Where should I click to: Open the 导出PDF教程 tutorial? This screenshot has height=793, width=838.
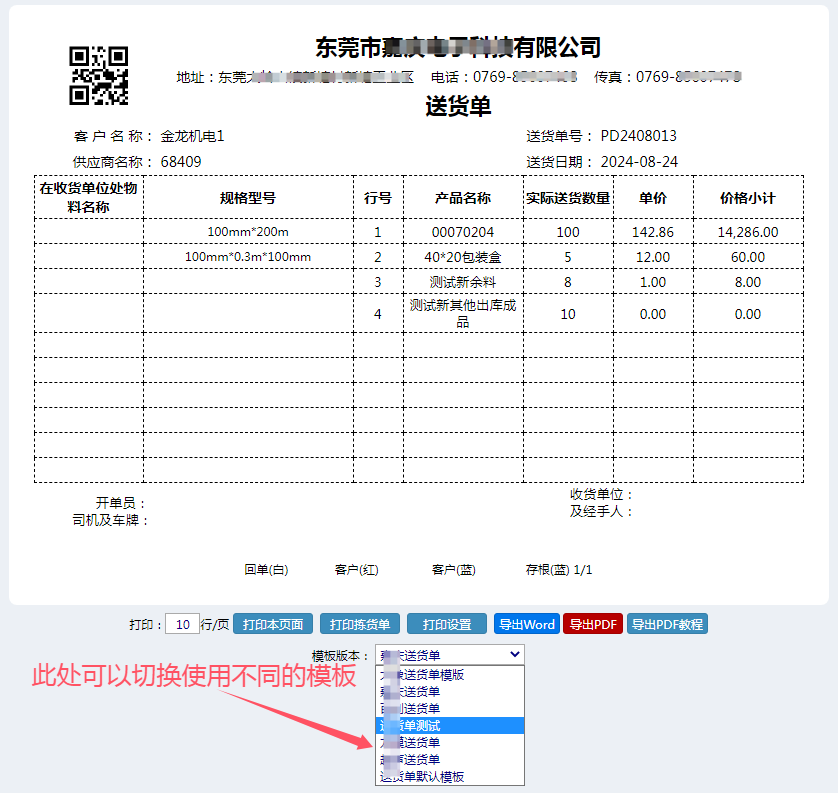click(667, 624)
